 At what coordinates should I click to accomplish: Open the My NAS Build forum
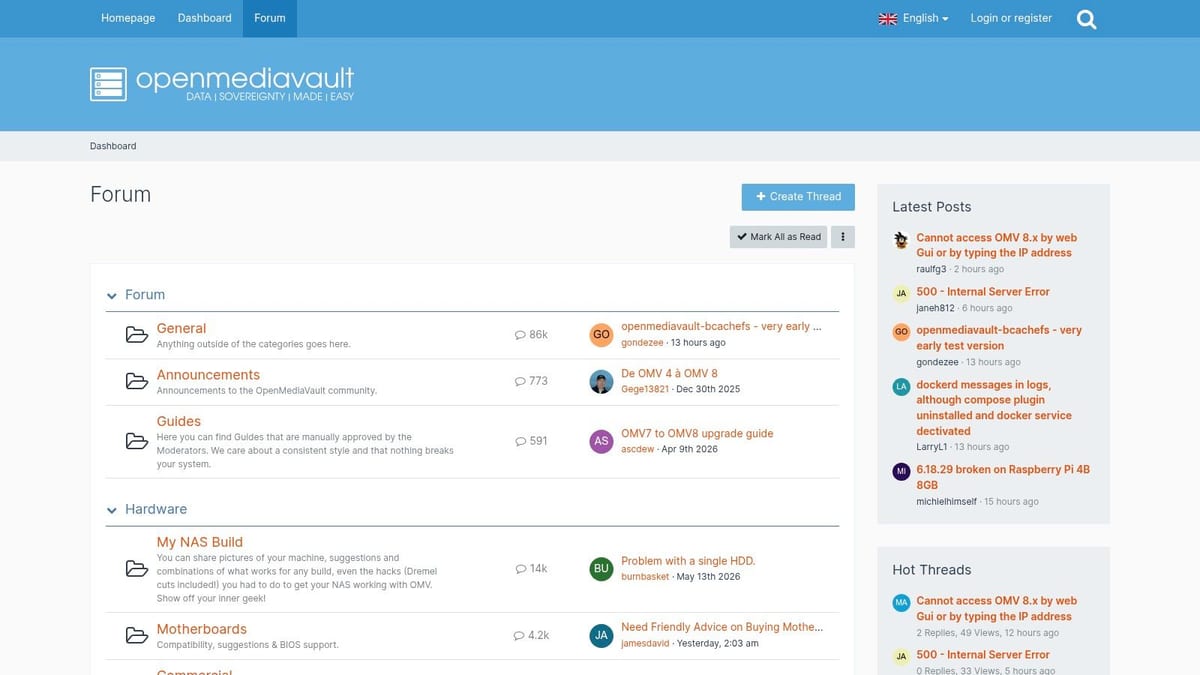pos(200,542)
